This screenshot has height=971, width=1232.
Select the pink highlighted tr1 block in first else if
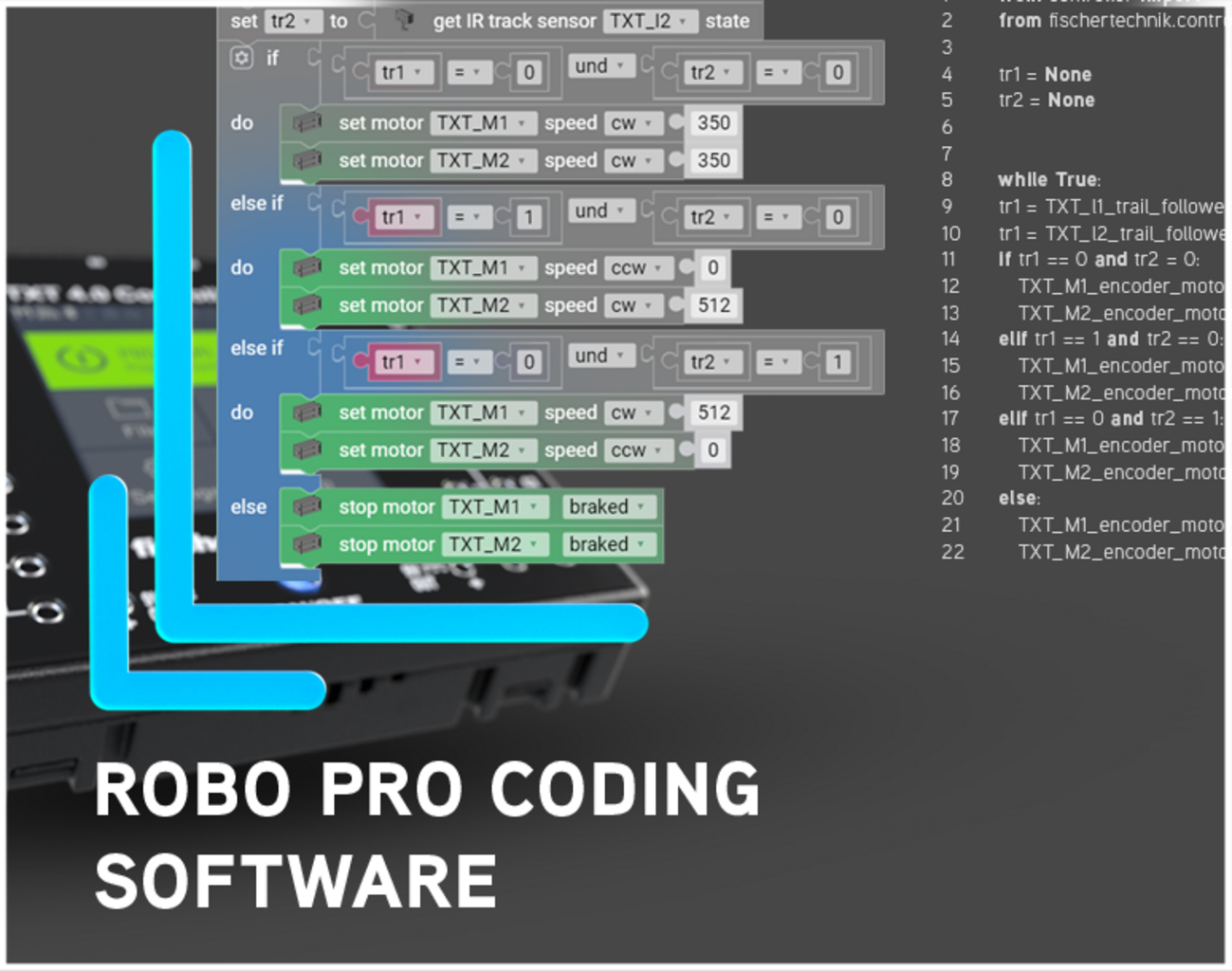398,217
